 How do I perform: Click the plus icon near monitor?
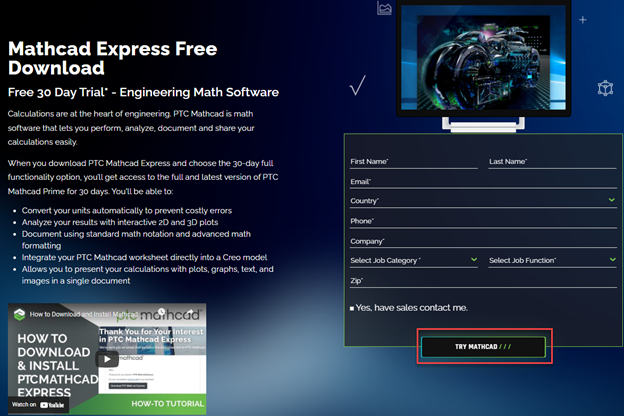[x=583, y=20]
